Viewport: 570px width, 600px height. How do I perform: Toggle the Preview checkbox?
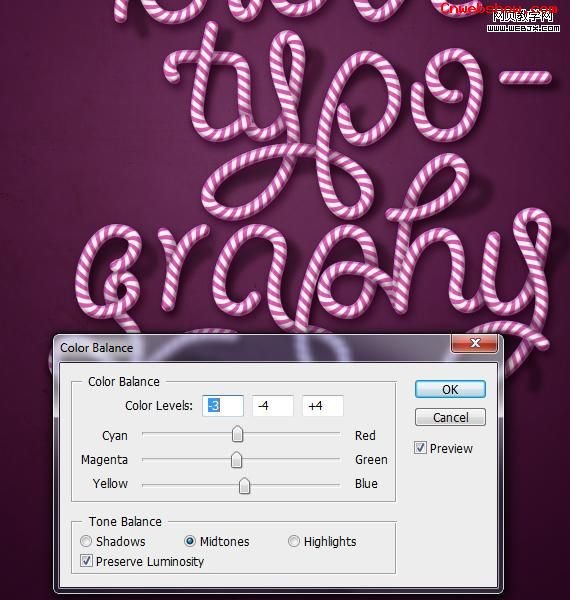click(x=420, y=448)
